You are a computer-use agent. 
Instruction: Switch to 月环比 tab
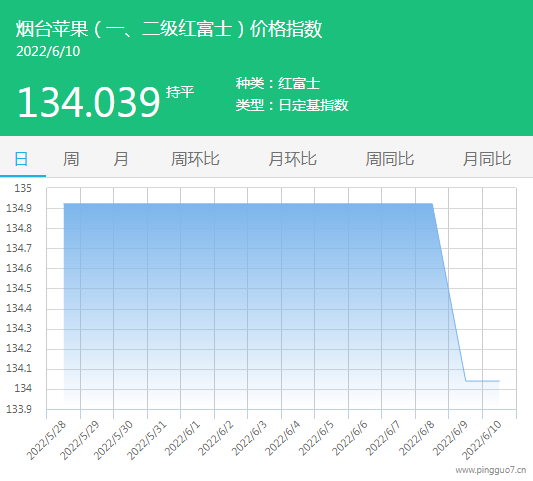[x=292, y=159]
